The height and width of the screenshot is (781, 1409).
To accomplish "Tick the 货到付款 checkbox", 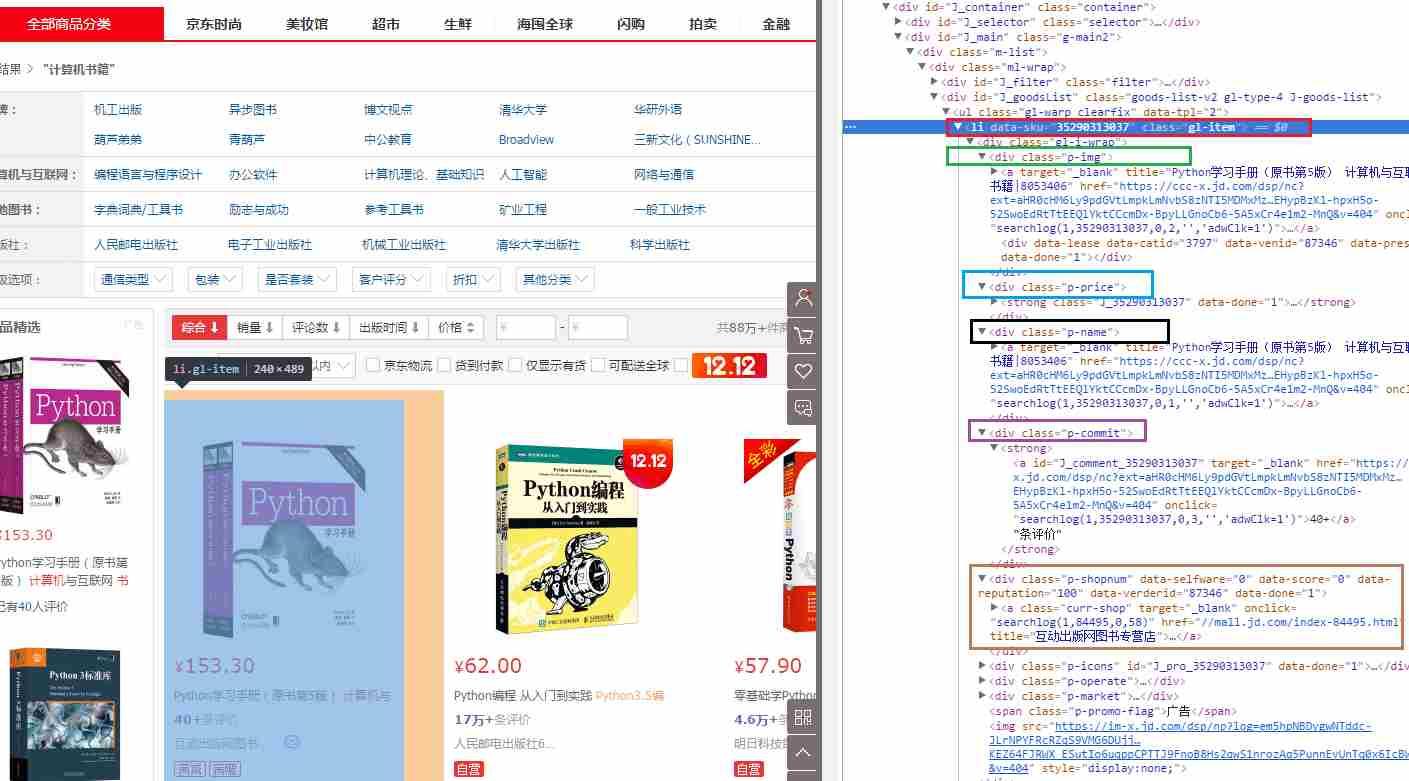I will 445,366.
